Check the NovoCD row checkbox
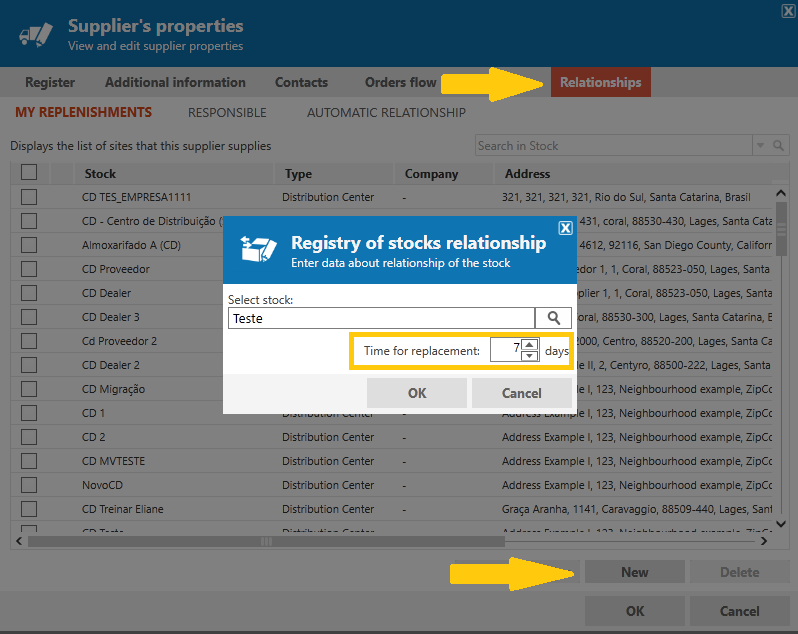The height and width of the screenshot is (634, 798). [x=29, y=485]
